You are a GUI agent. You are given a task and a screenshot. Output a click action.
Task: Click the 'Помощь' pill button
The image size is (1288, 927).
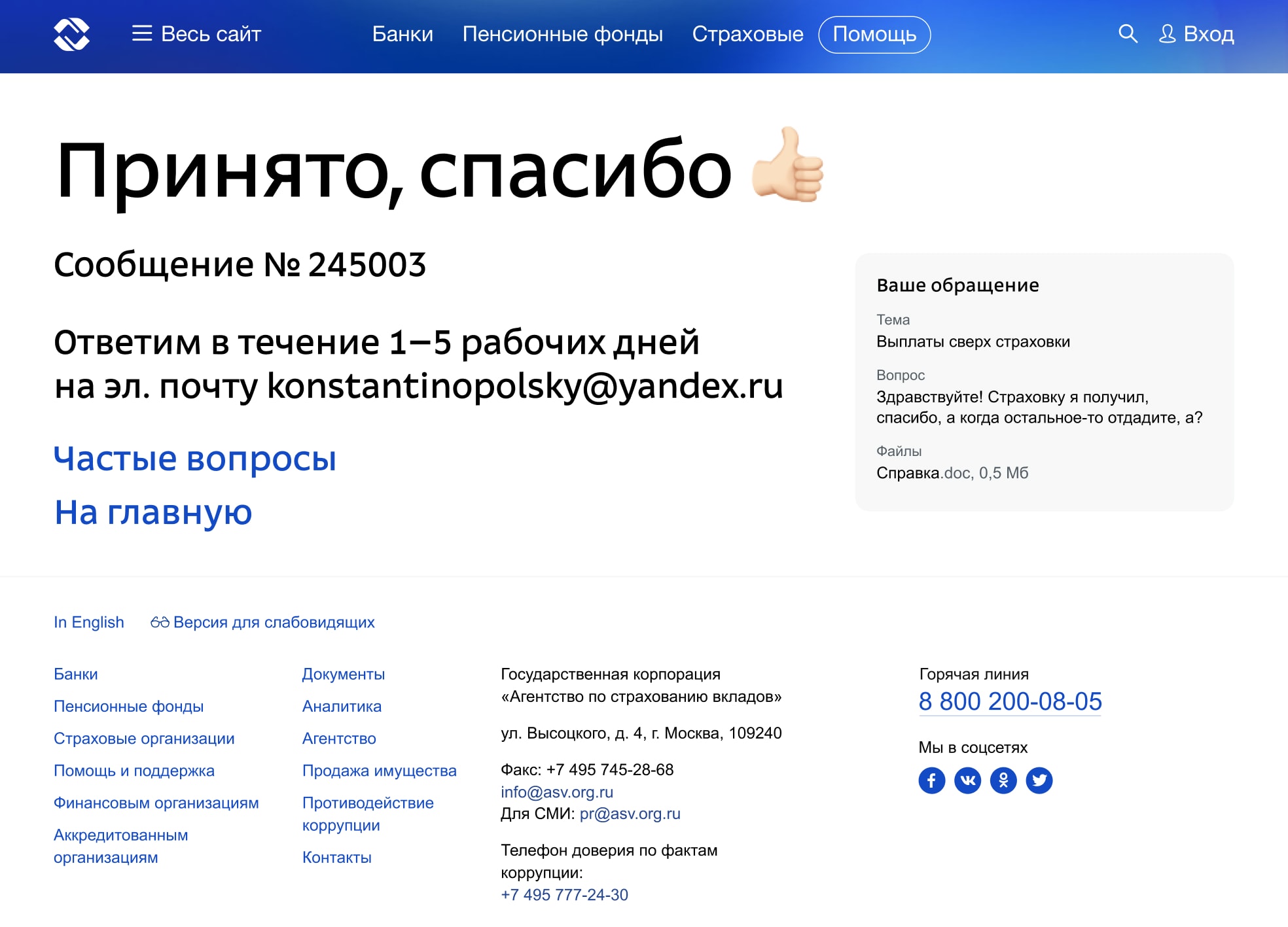tap(874, 34)
